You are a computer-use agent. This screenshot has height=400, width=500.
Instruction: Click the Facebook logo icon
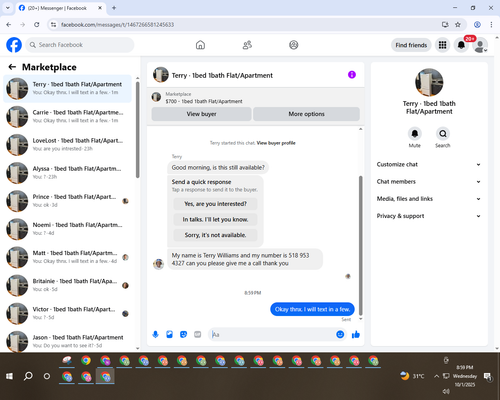click(x=14, y=45)
